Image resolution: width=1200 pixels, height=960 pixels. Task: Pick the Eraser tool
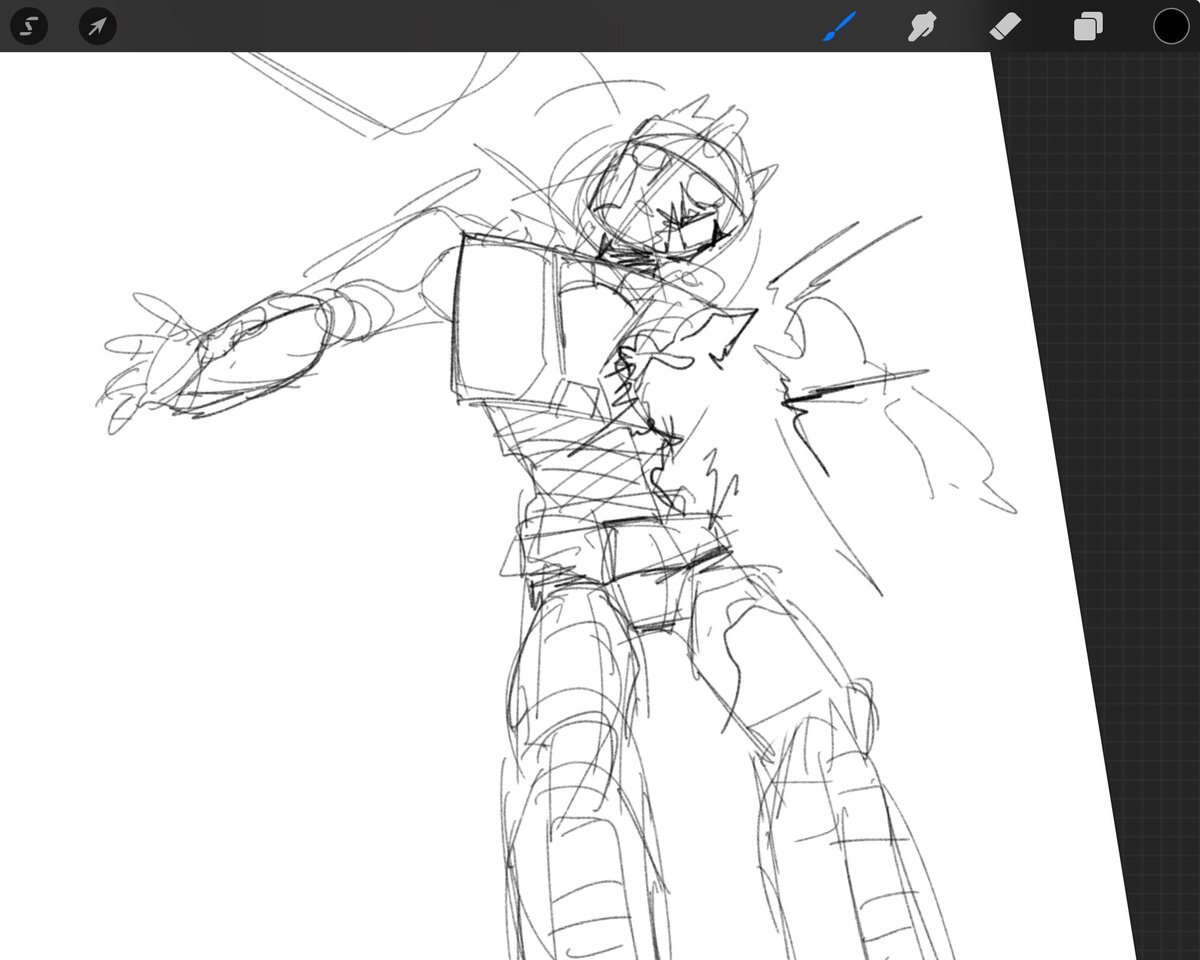click(1004, 27)
